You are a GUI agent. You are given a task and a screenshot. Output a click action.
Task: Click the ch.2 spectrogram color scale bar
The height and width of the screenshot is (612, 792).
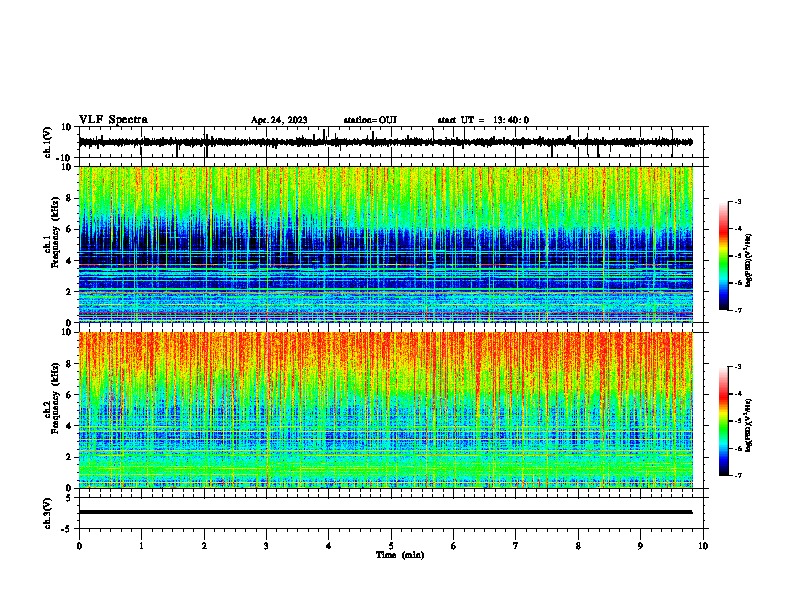click(723, 421)
